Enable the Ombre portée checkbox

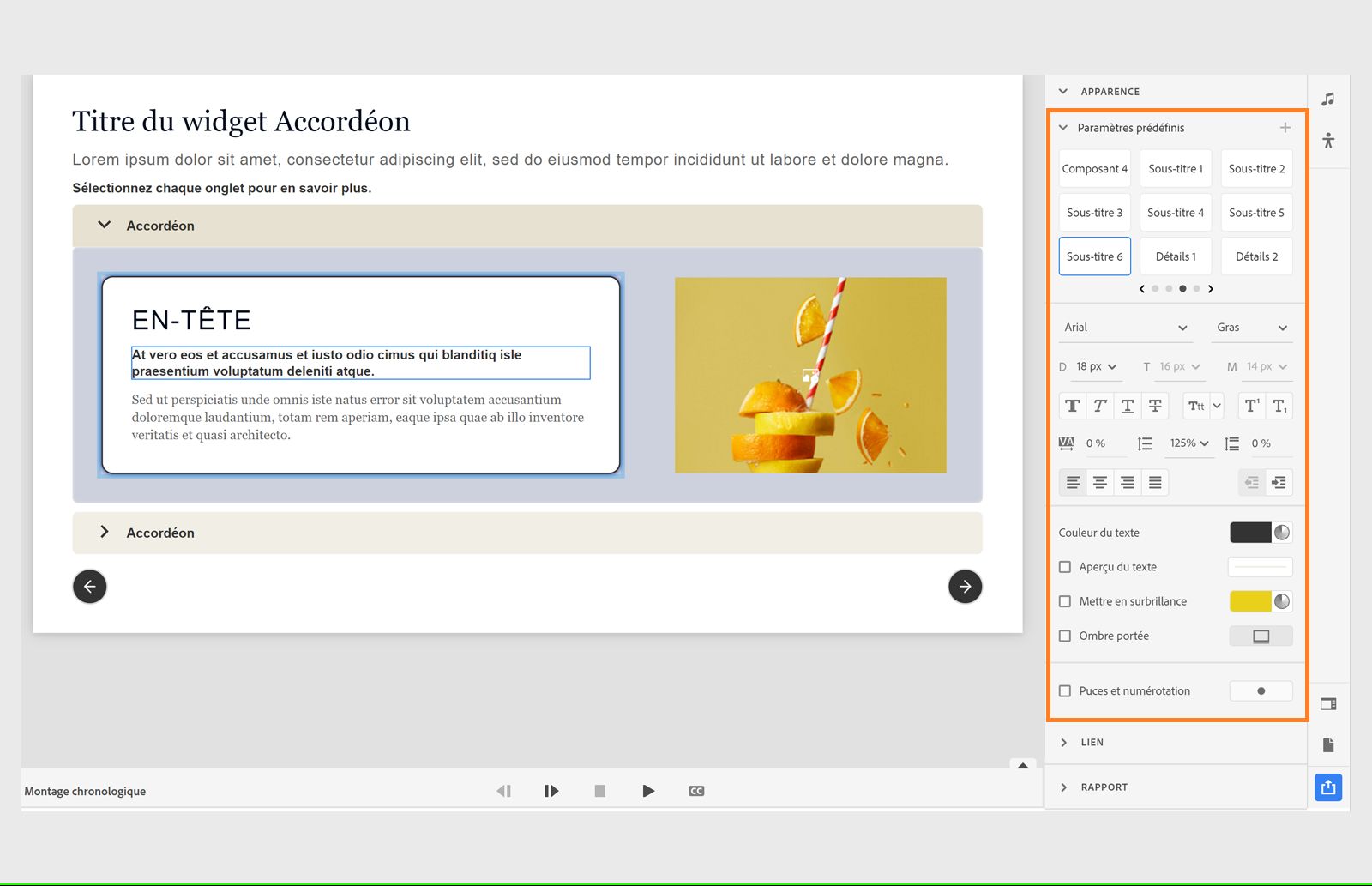point(1065,636)
